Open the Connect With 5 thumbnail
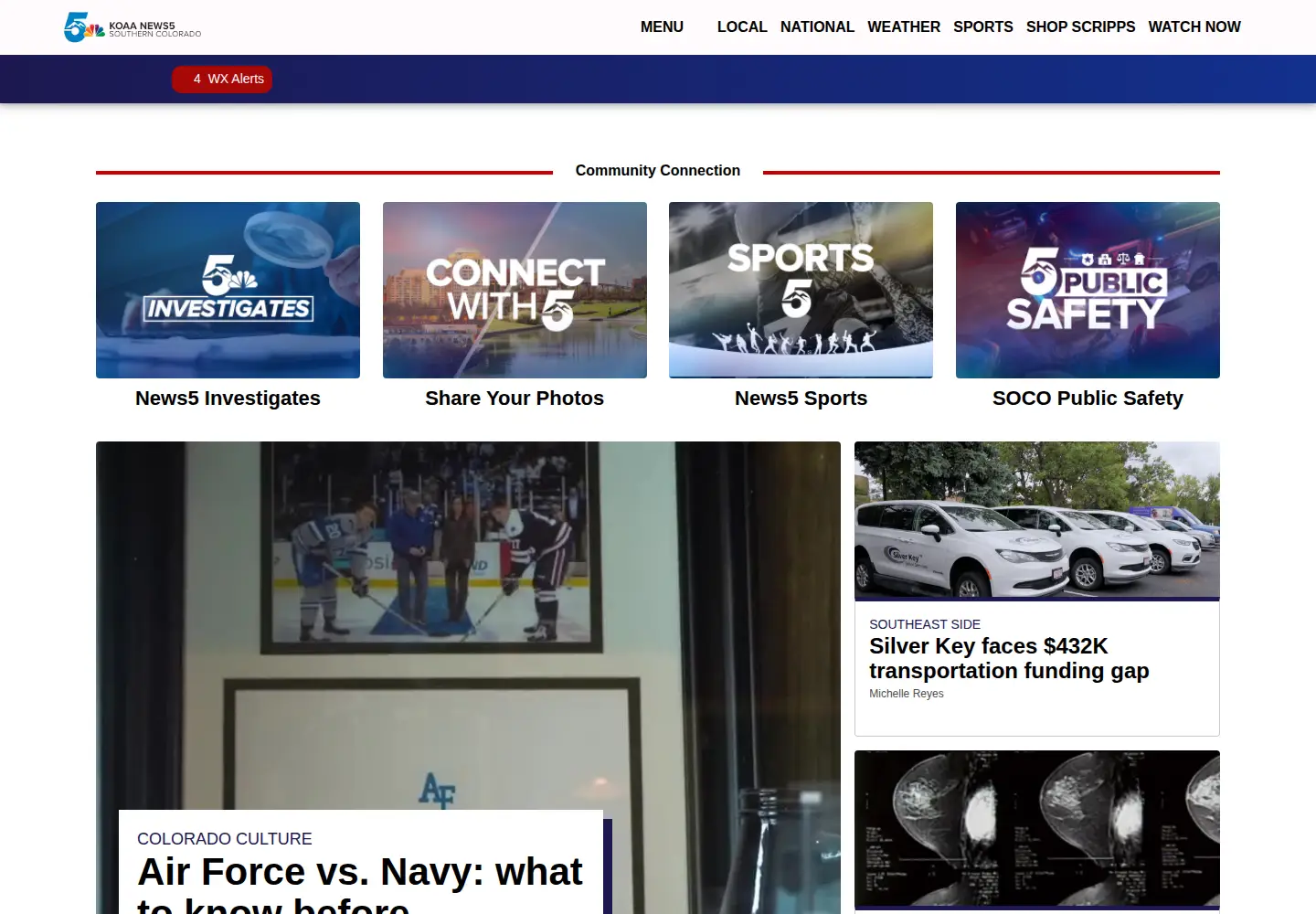This screenshot has width=1316, height=914. pos(515,290)
